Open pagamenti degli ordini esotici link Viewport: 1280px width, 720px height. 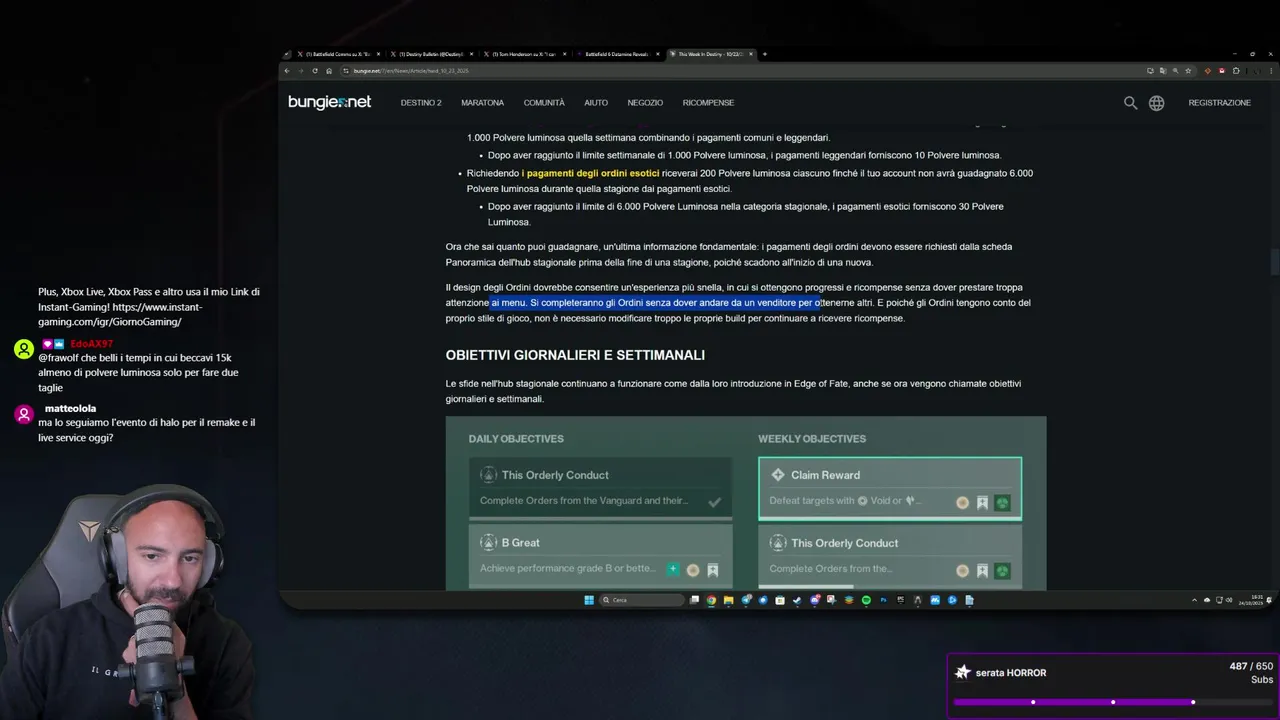point(590,173)
